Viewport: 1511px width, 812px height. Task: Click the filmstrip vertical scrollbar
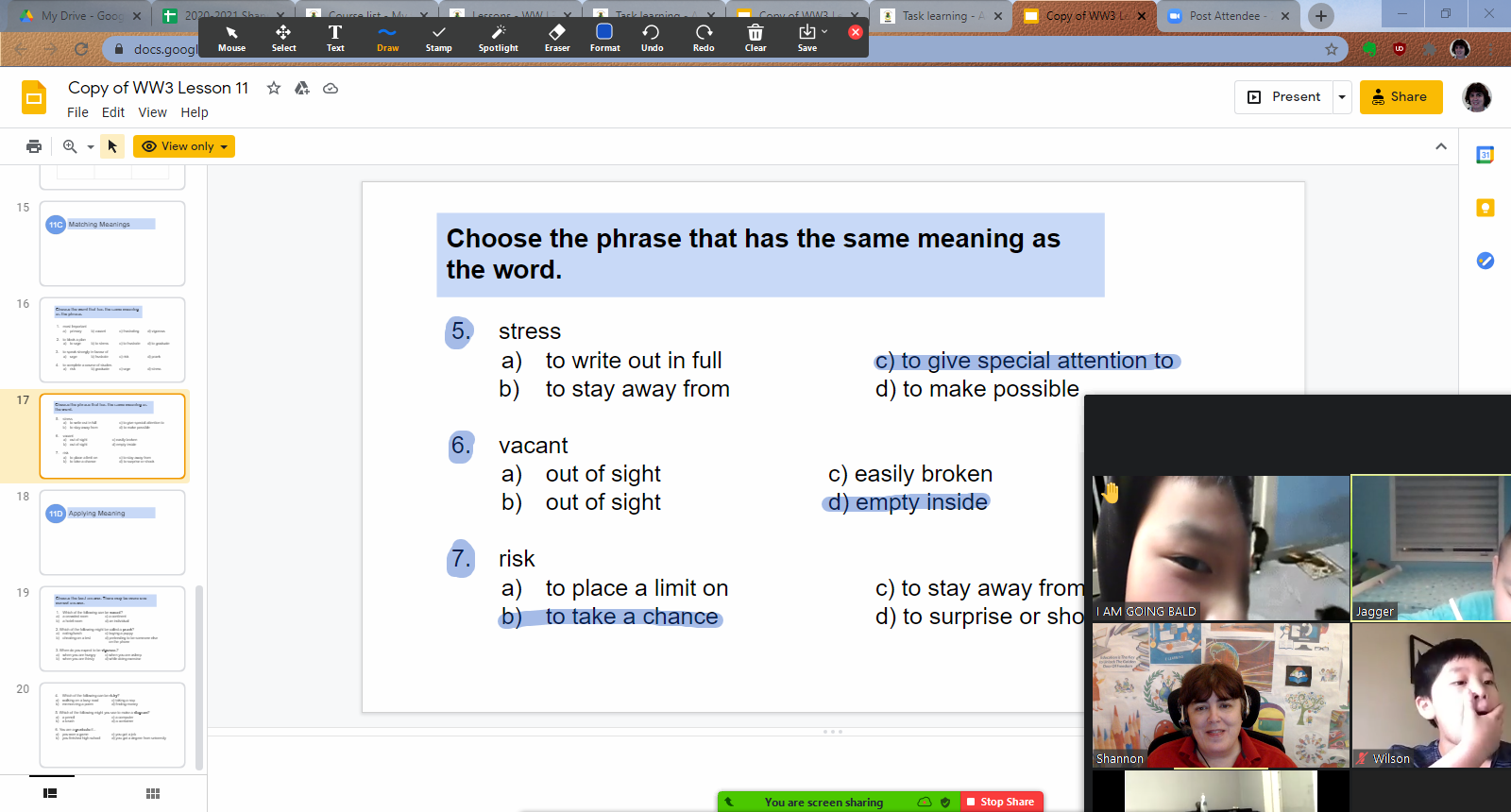[x=199, y=678]
